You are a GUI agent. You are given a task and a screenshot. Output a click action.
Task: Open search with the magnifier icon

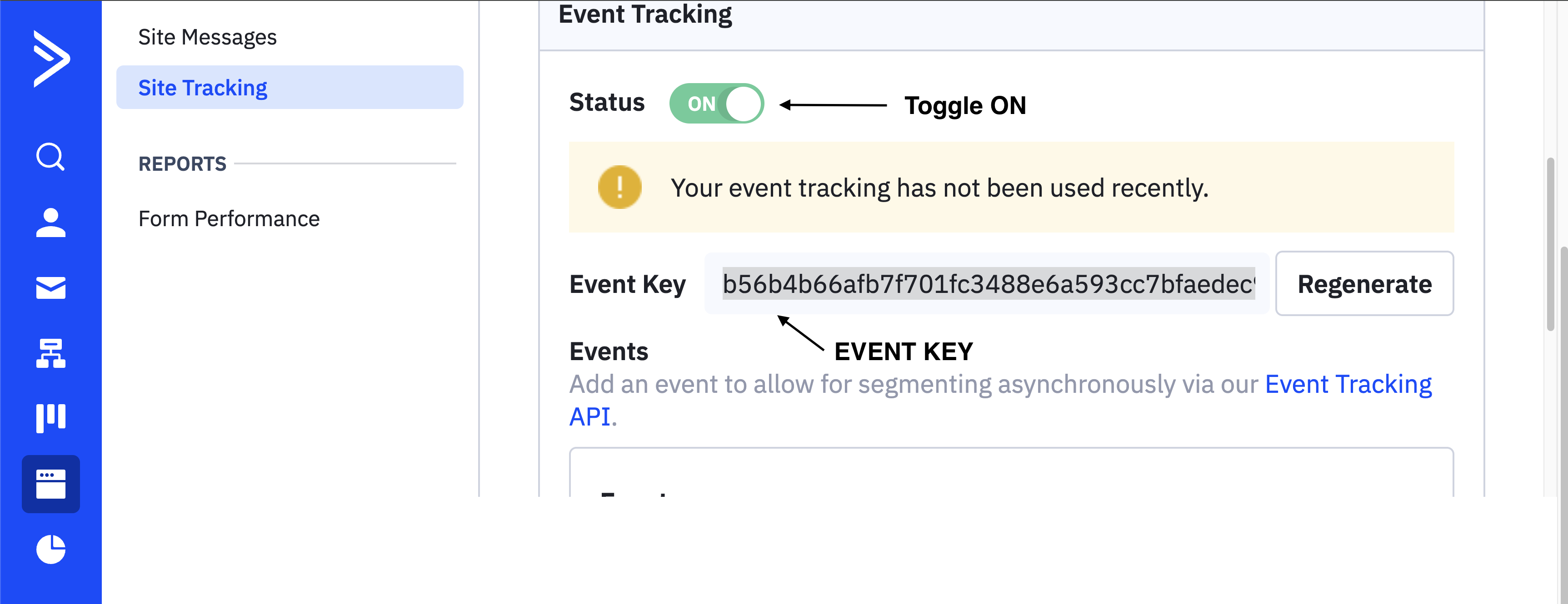(50, 157)
